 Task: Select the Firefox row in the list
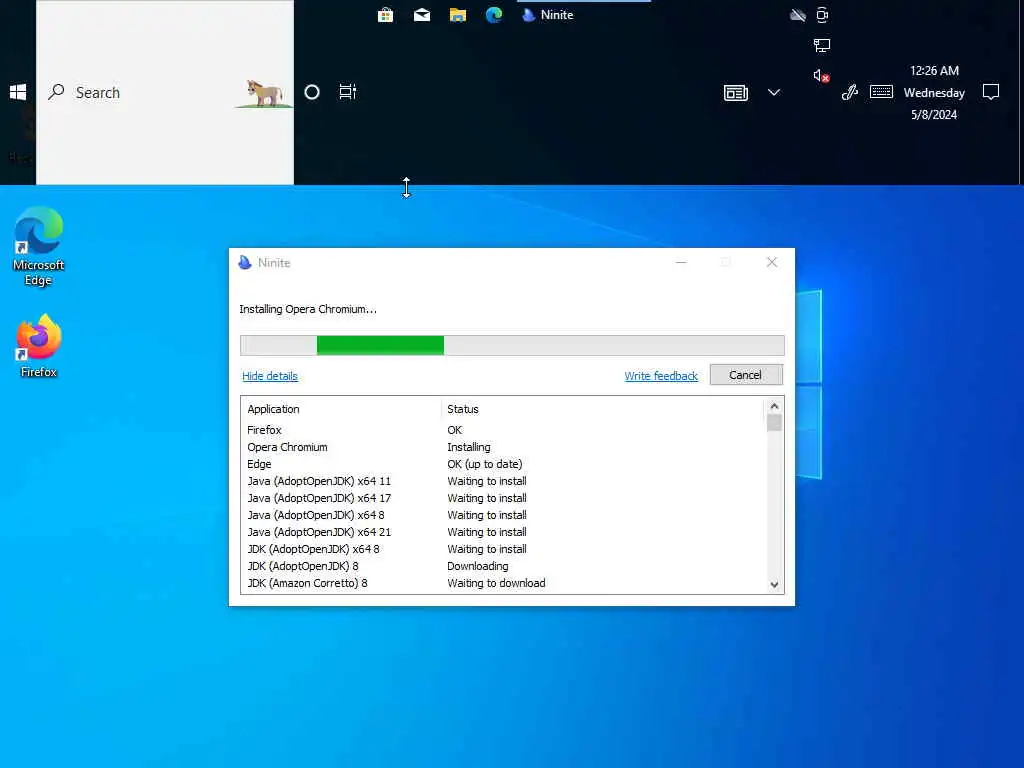tap(502, 430)
